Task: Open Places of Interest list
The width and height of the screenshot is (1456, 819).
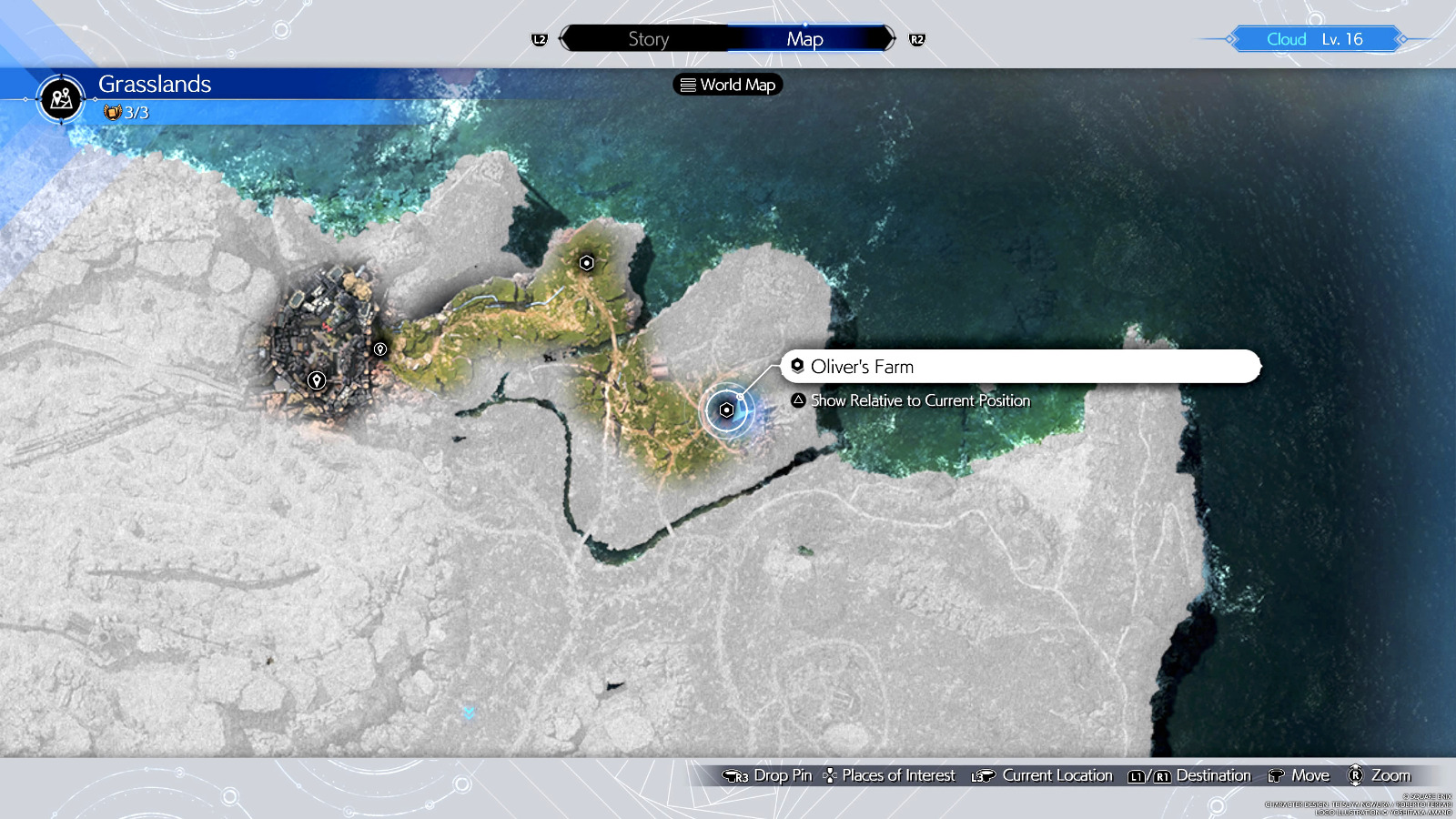Action: [x=889, y=775]
